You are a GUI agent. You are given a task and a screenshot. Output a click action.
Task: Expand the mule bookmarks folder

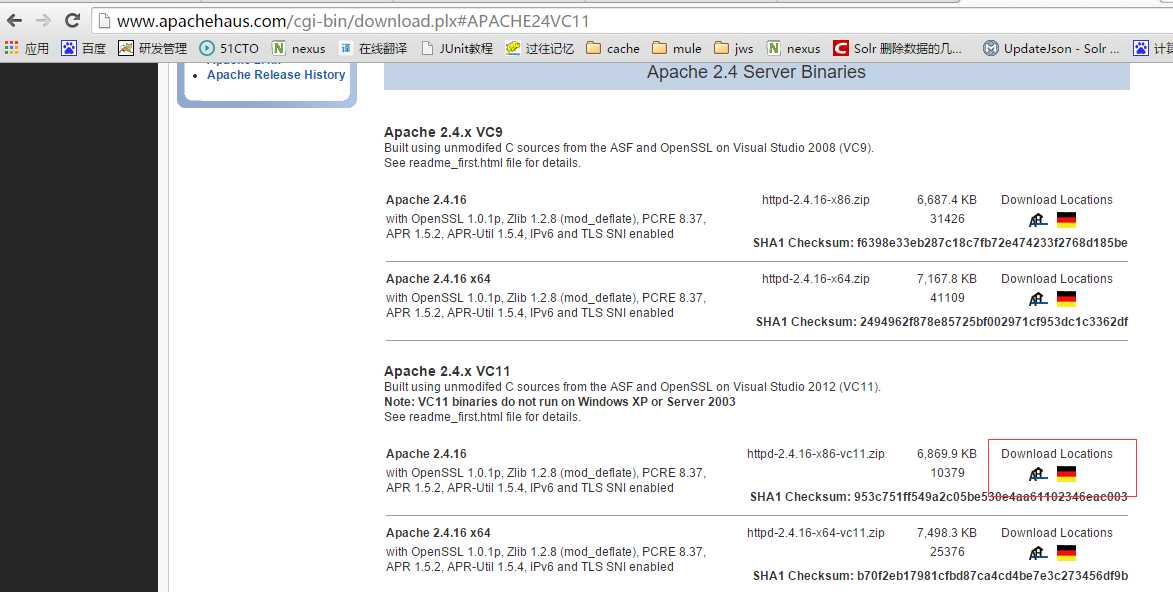(x=676, y=49)
